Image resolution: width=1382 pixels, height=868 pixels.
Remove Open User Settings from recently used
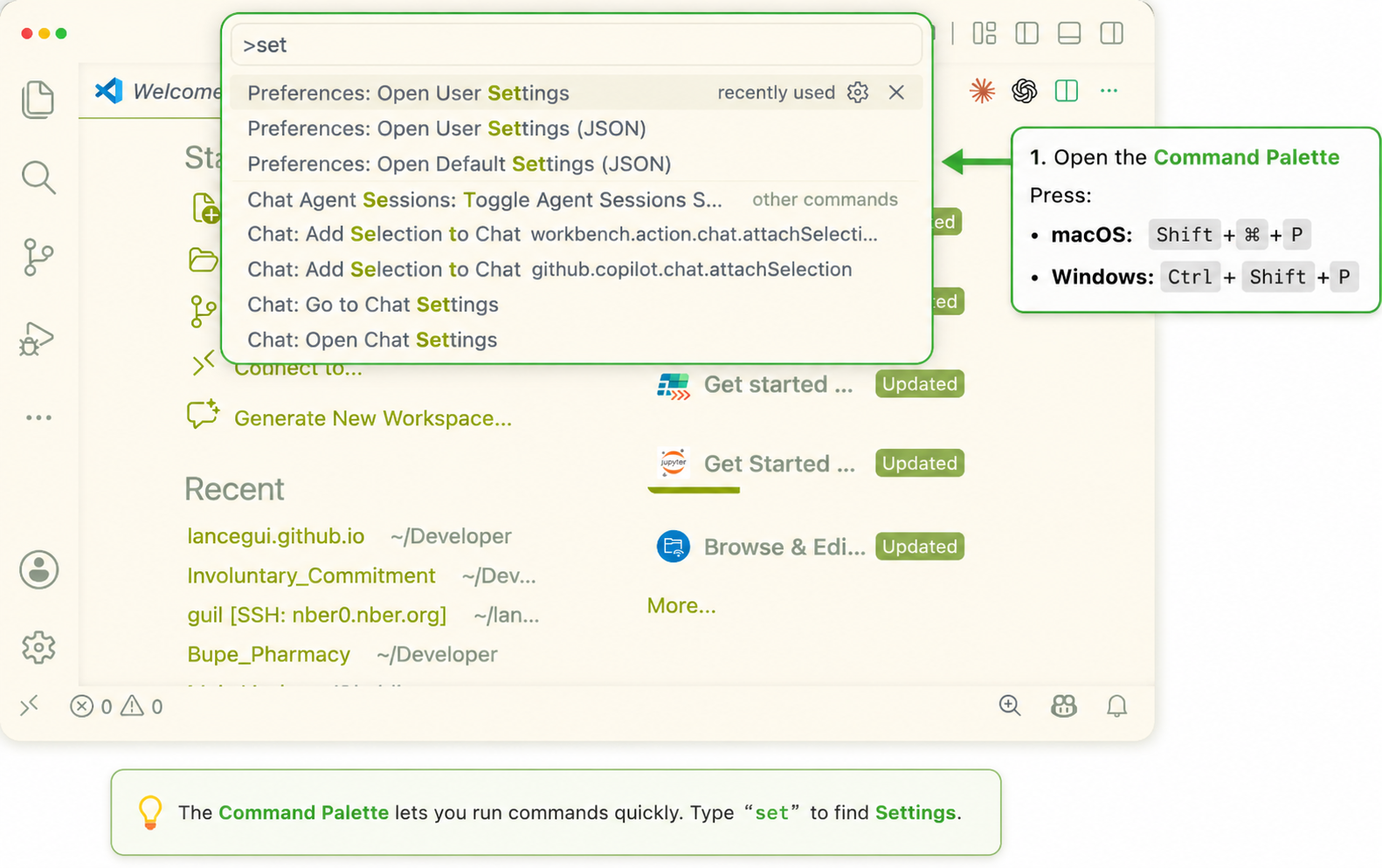(896, 93)
